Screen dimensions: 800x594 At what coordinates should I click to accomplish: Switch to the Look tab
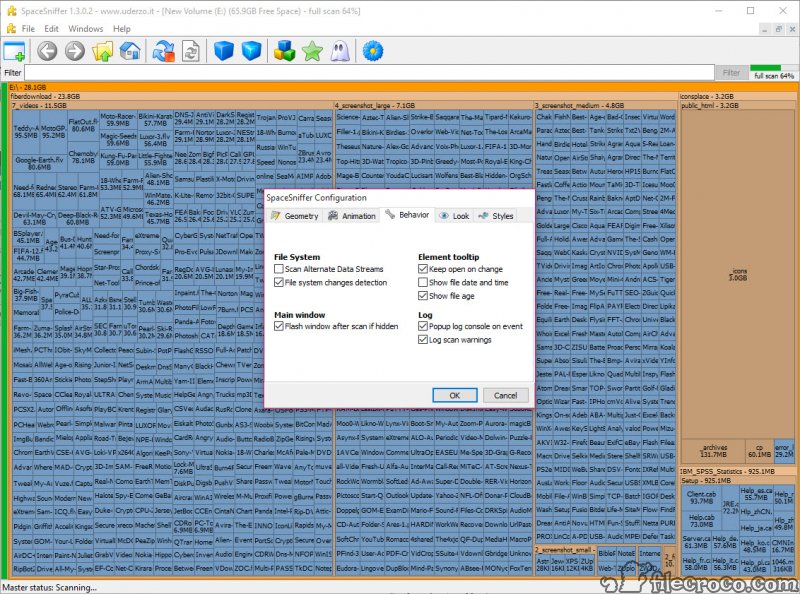point(454,216)
